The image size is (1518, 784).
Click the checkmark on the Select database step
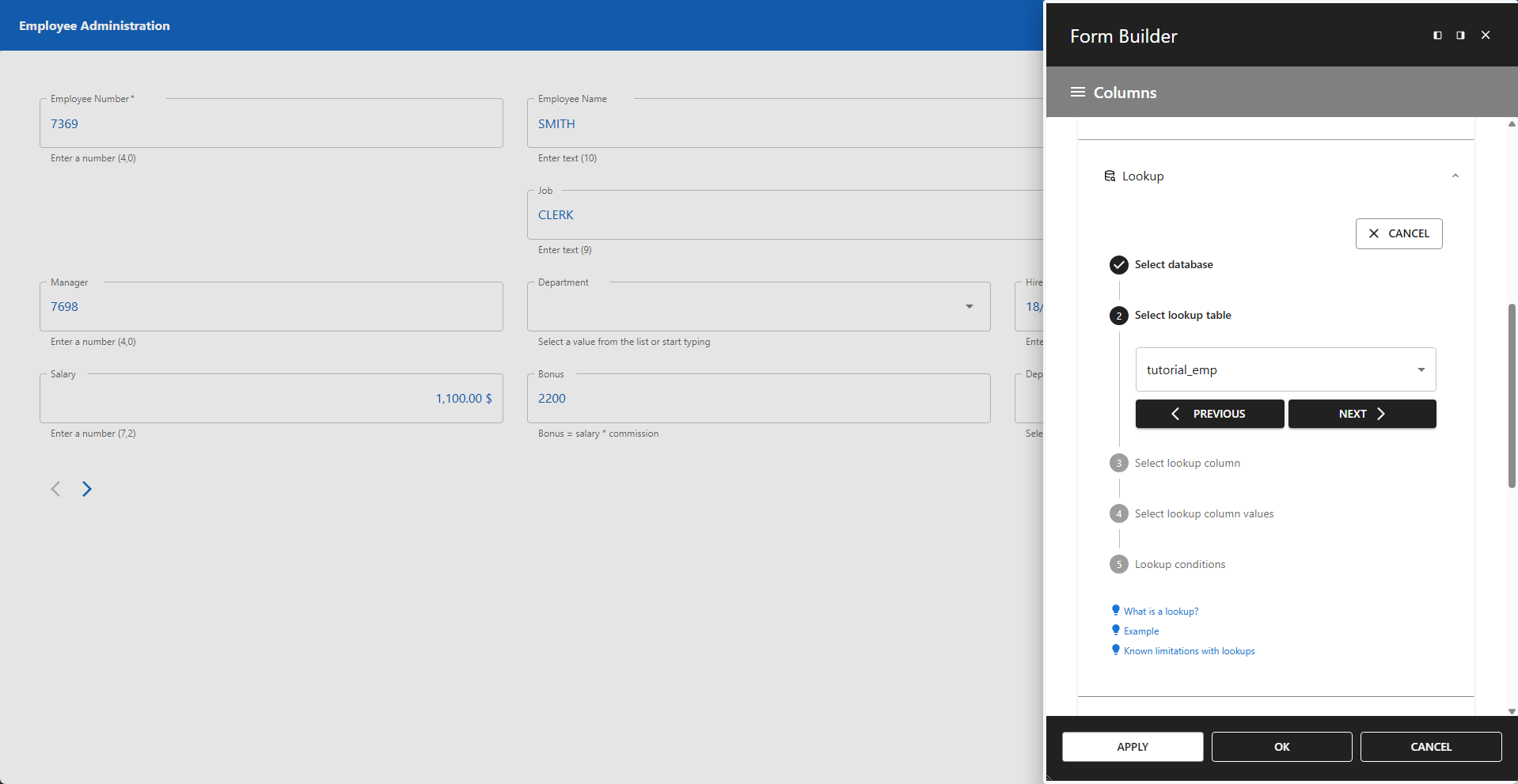pyautogui.click(x=1118, y=264)
